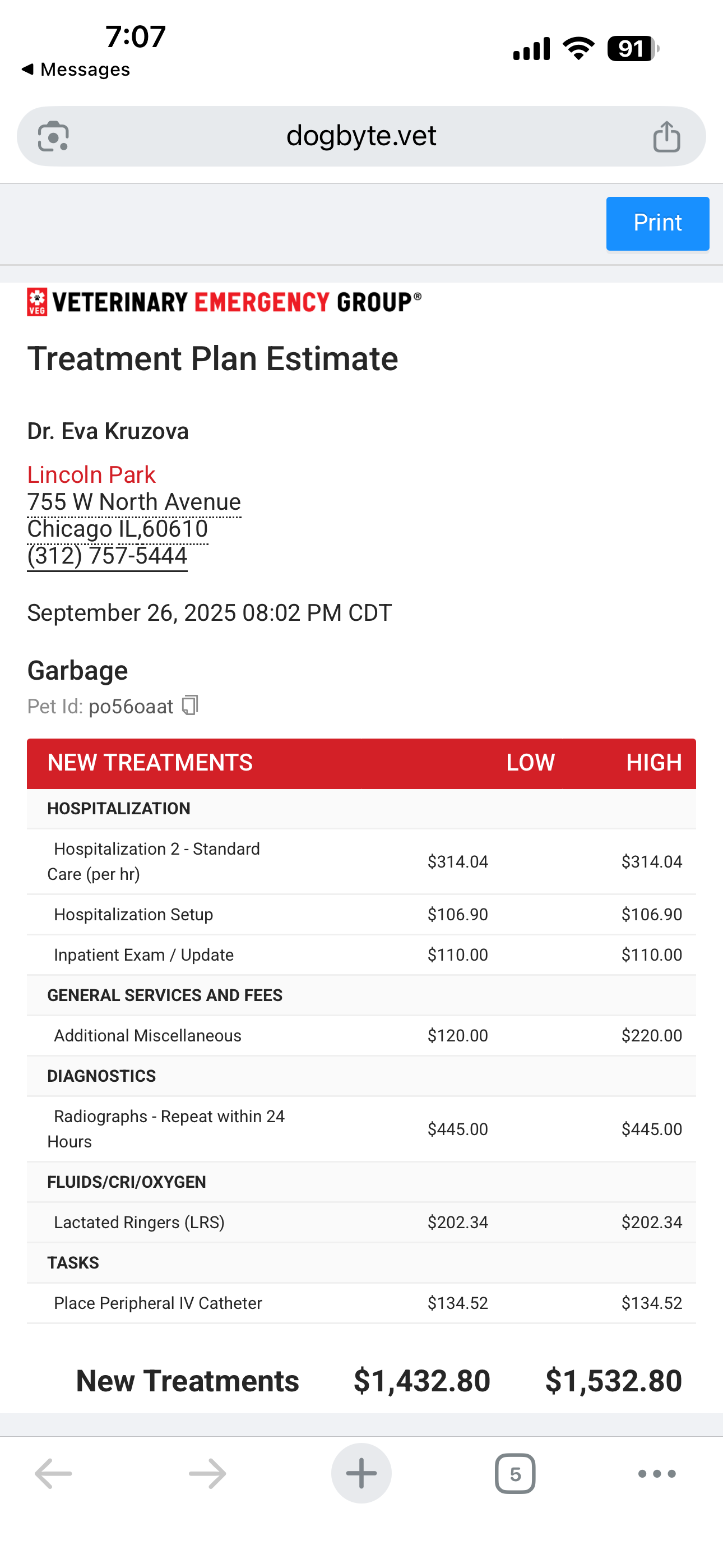
Task: Go back with the left arrow icon
Action: (x=54, y=1474)
